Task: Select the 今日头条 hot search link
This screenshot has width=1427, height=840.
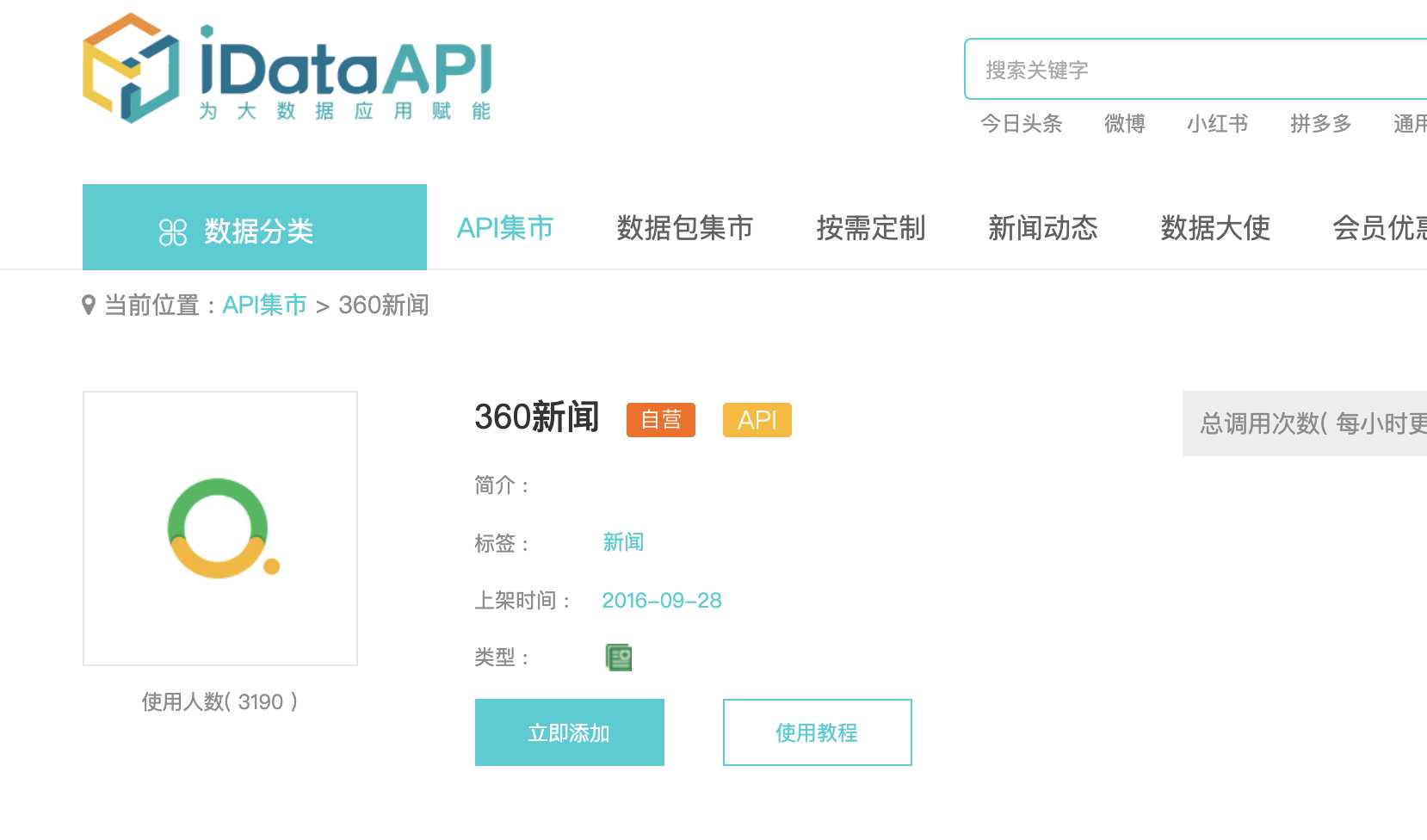Action: (1022, 124)
